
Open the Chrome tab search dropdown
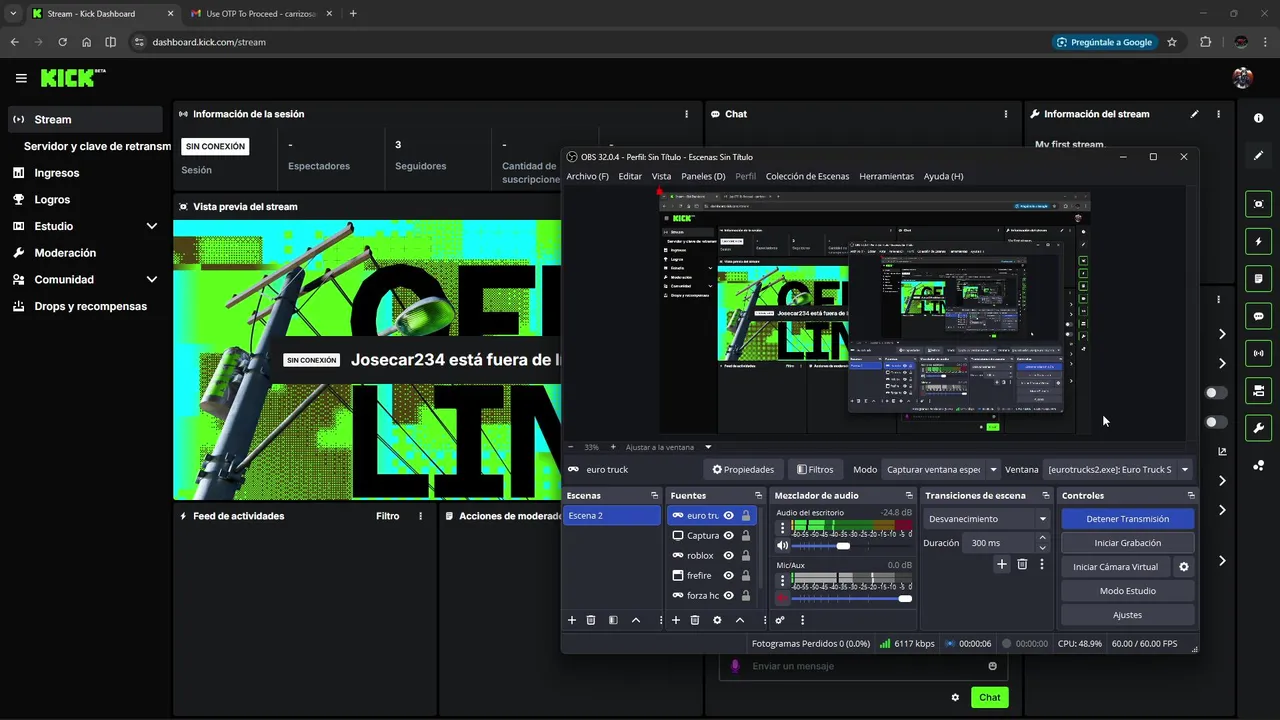pyautogui.click(x=12, y=13)
